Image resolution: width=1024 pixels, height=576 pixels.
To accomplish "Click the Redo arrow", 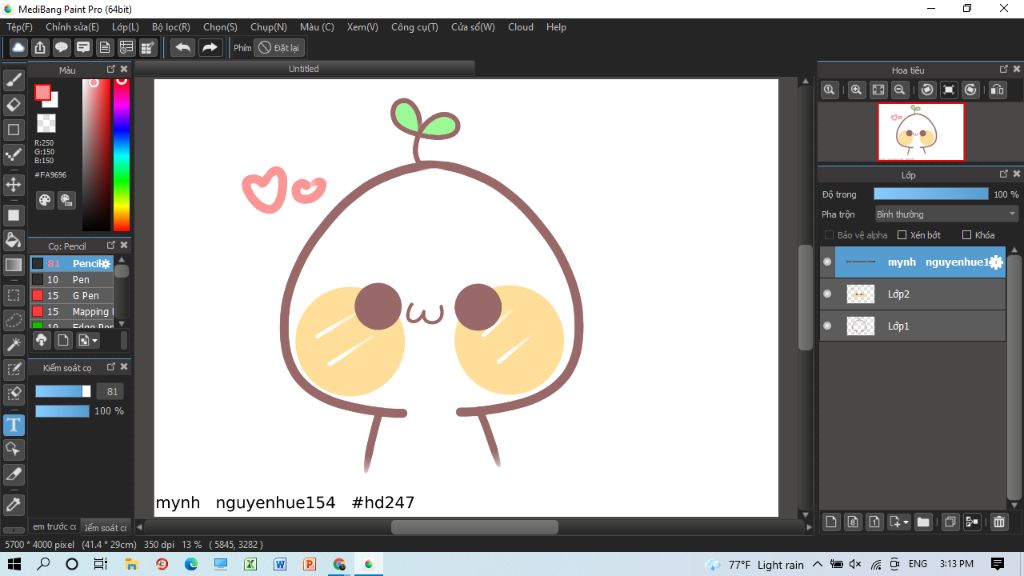I will pos(210,48).
